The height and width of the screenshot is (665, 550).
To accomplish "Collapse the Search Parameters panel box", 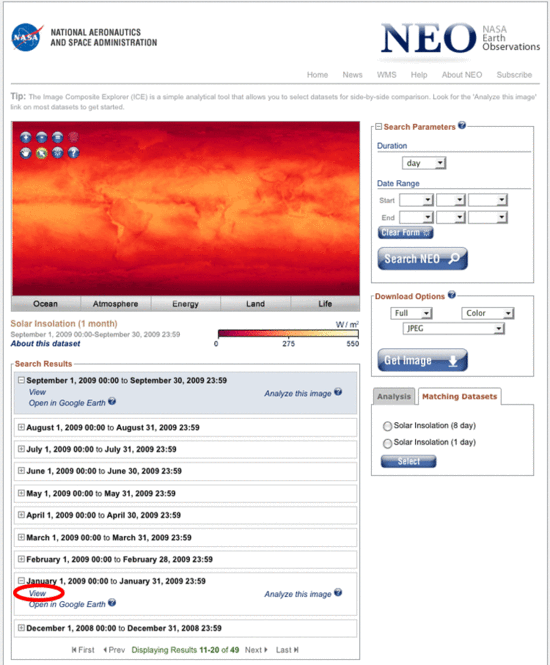I will pos(379,127).
